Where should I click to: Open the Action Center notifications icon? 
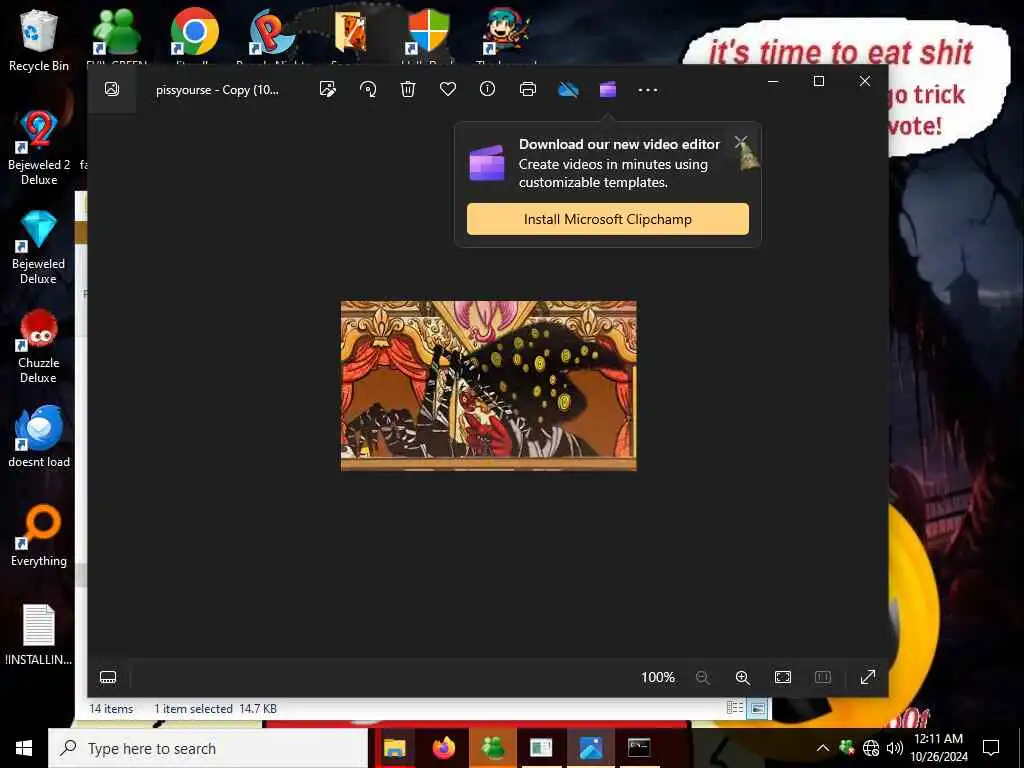click(x=991, y=748)
